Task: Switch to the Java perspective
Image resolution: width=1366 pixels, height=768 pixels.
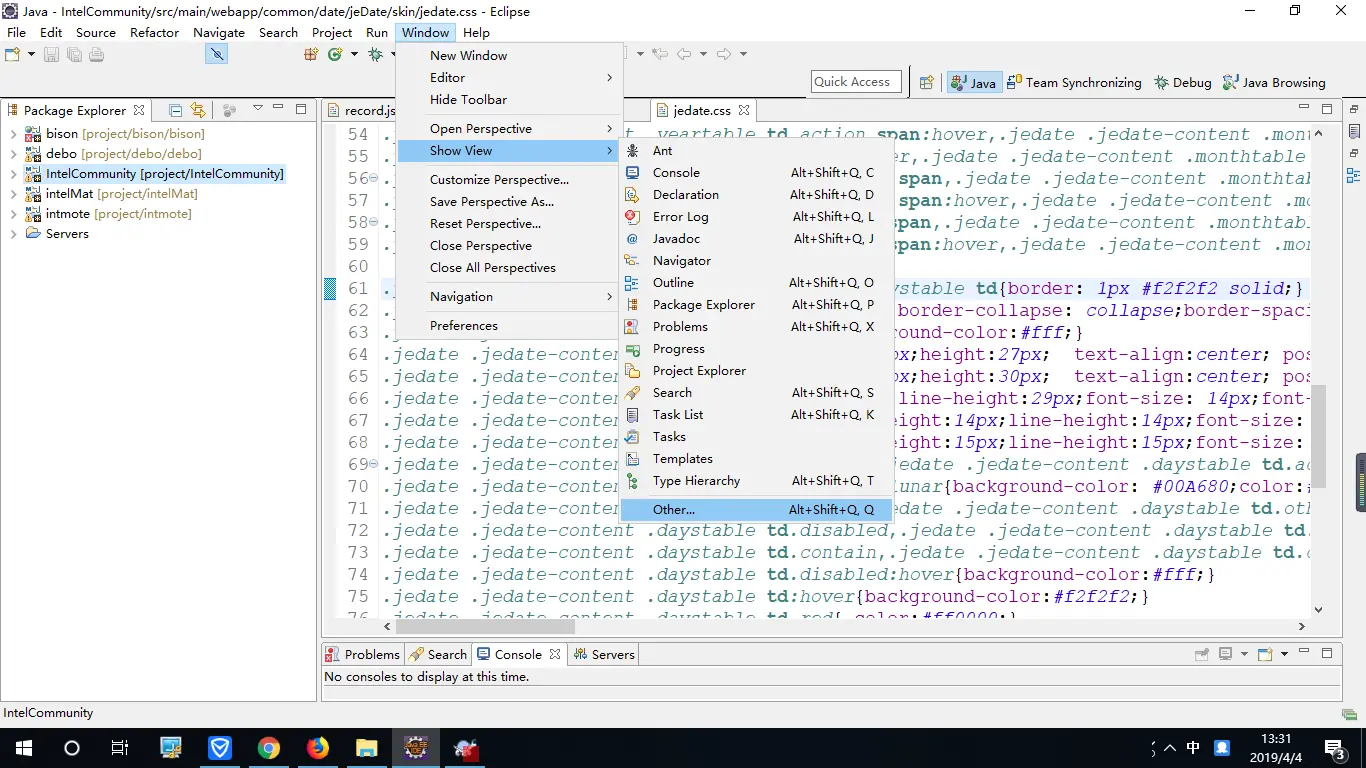Action: click(x=973, y=82)
